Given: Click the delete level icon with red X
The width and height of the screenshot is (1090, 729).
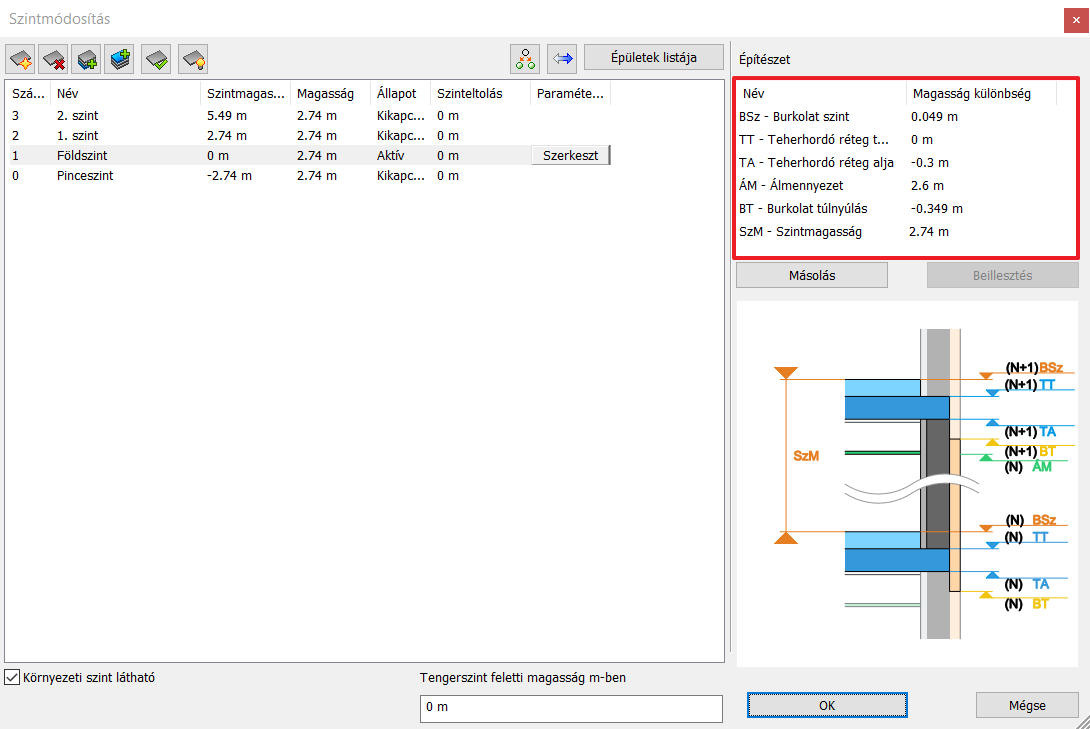Looking at the screenshot, I should tap(54, 59).
